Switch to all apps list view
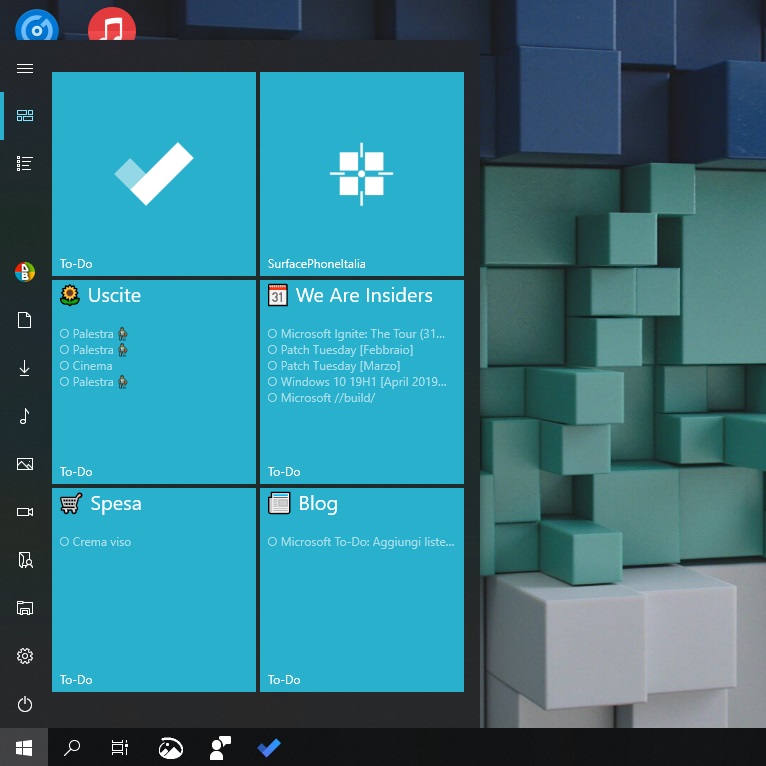 coord(25,164)
